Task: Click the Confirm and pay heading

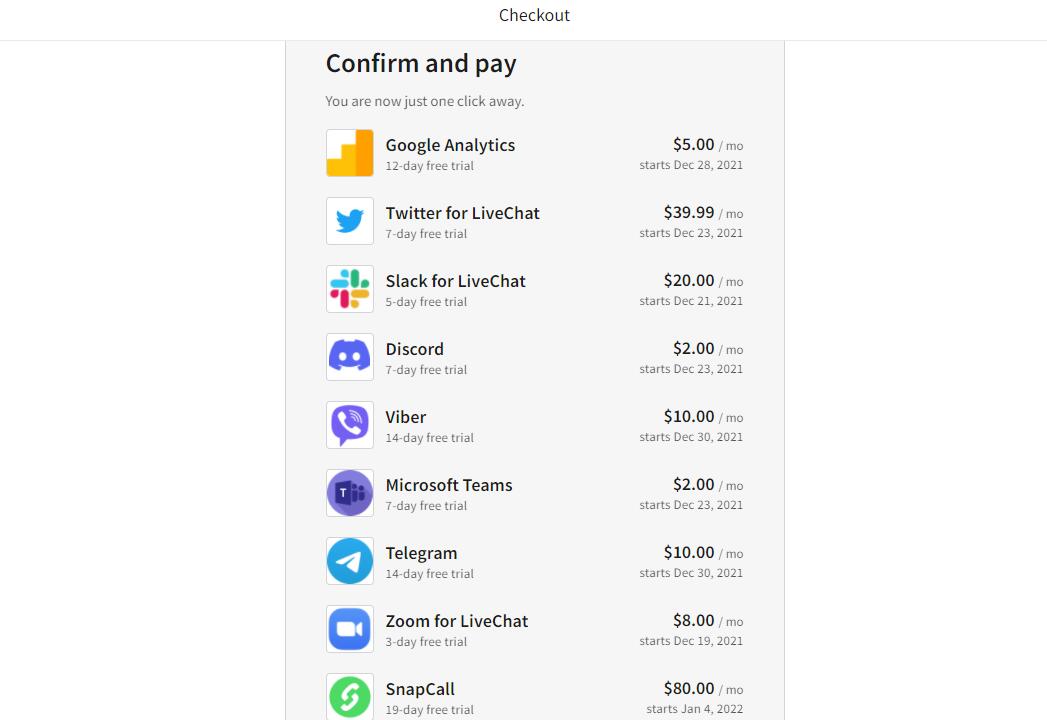Action: click(x=421, y=63)
